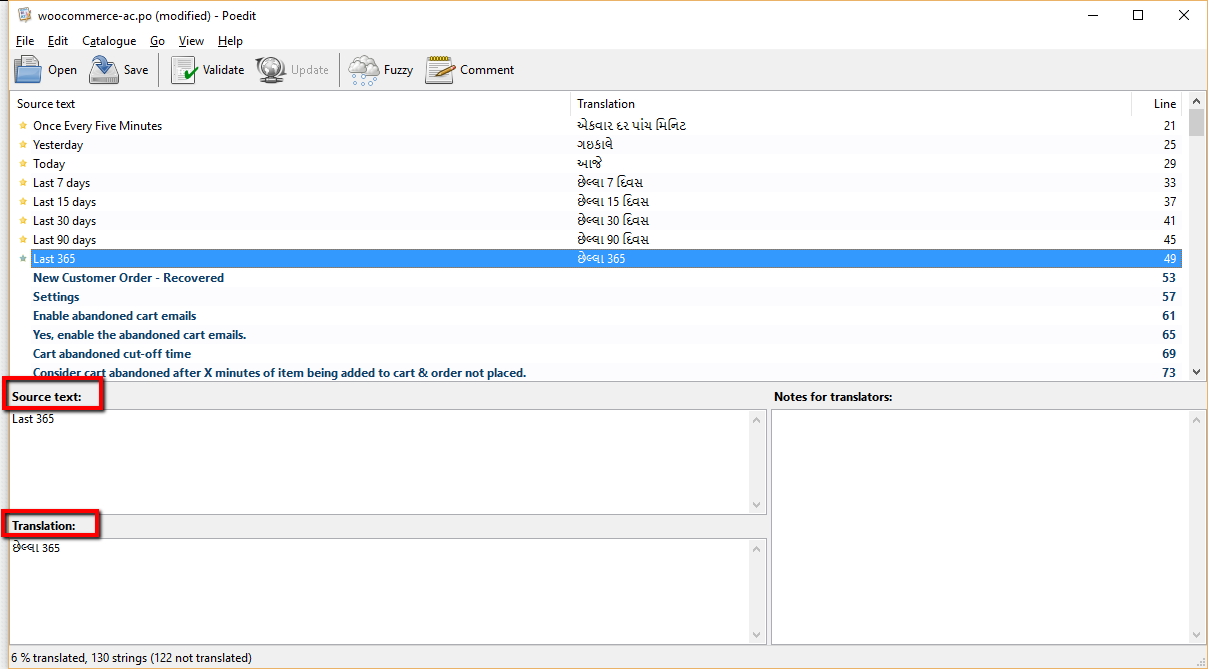Open the Go menu
The width and height of the screenshot is (1208, 669).
[157, 41]
